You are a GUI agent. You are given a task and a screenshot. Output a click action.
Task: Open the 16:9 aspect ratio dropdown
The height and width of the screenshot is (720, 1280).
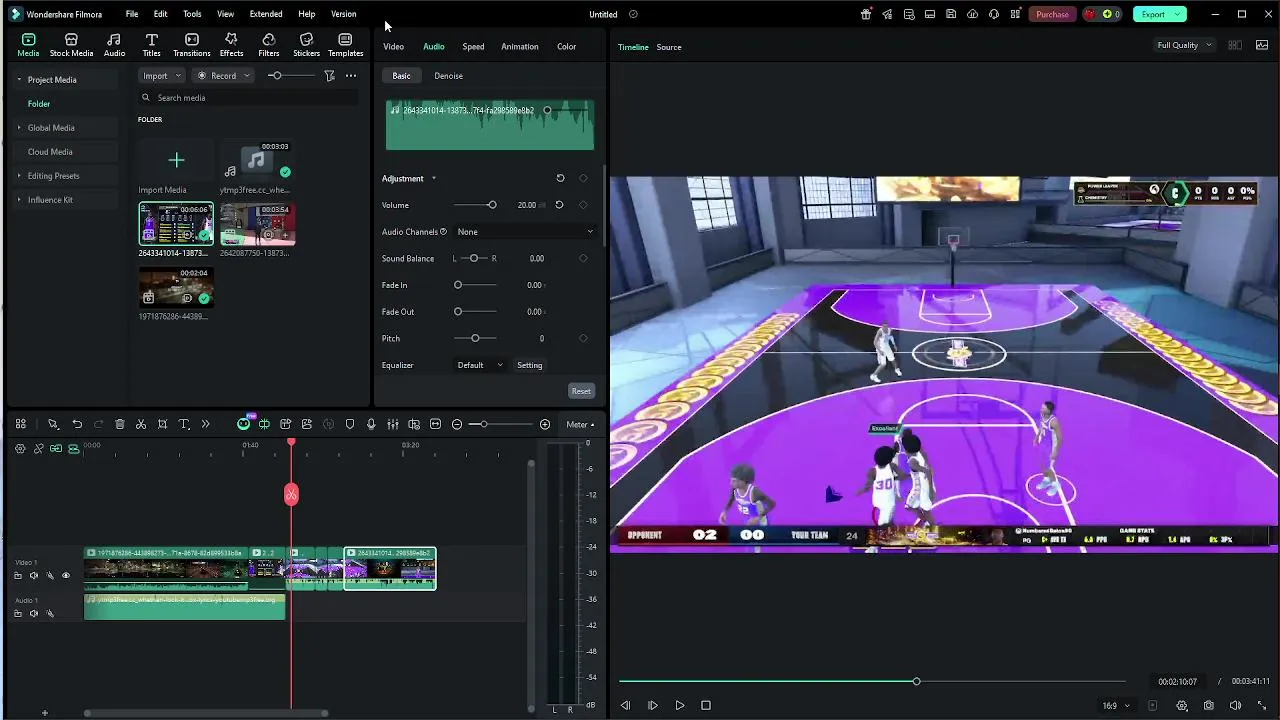pyautogui.click(x=1115, y=705)
